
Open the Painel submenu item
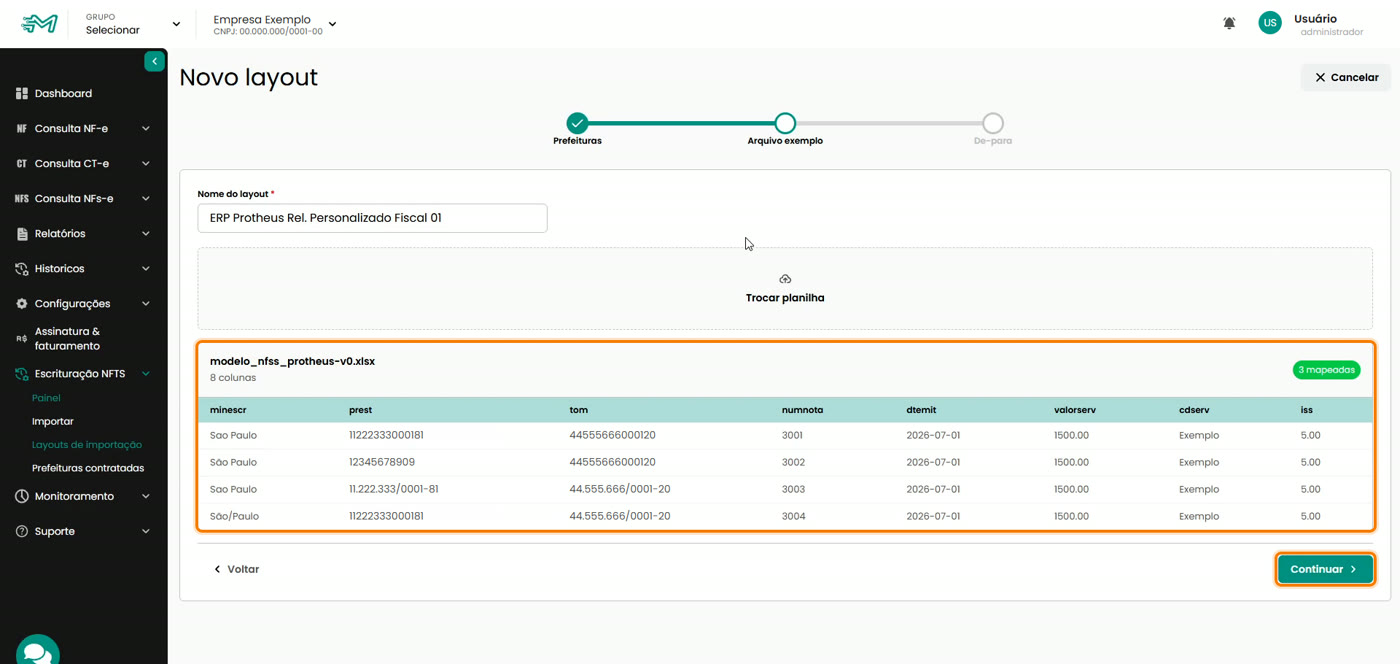pos(46,398)
